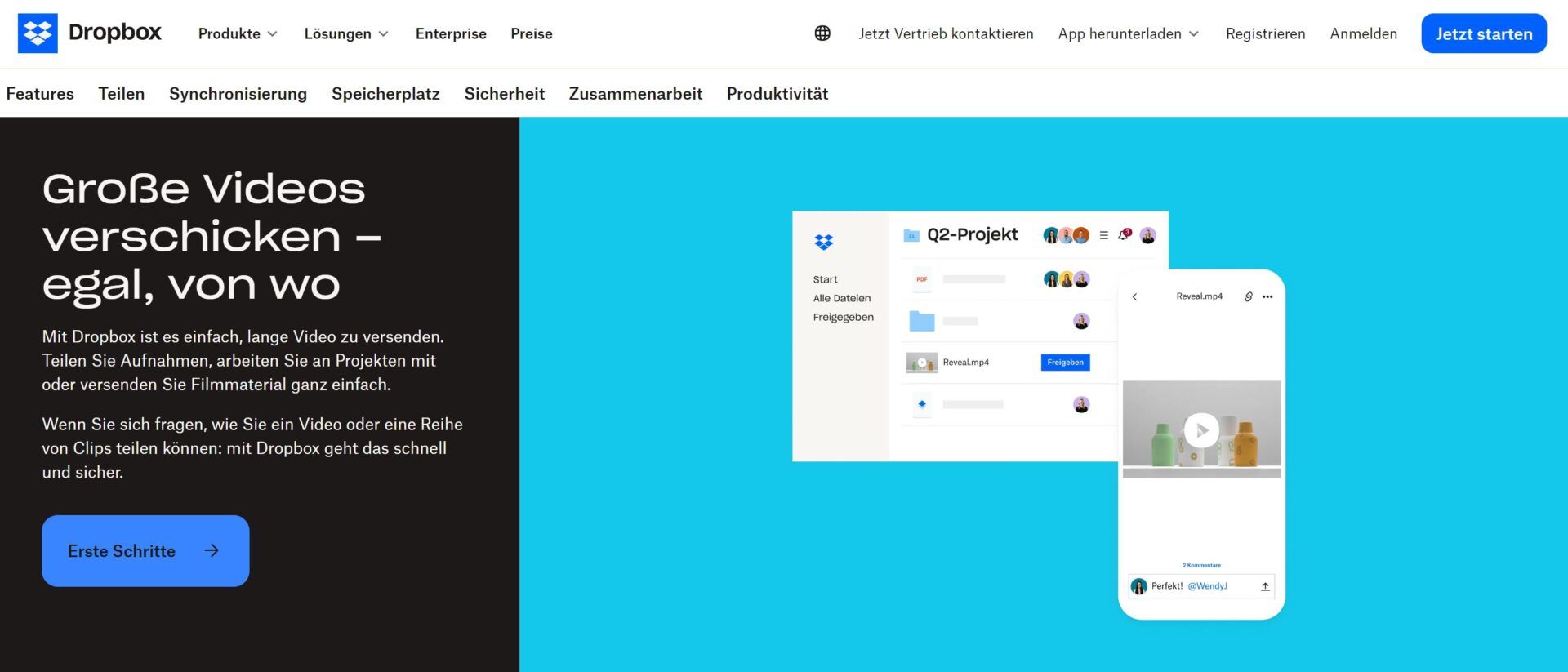Click Jetzt Vertrieb kontaktieren link
Image resolution: width=1568 pixels, height=672 pixels.
(946, 33)
